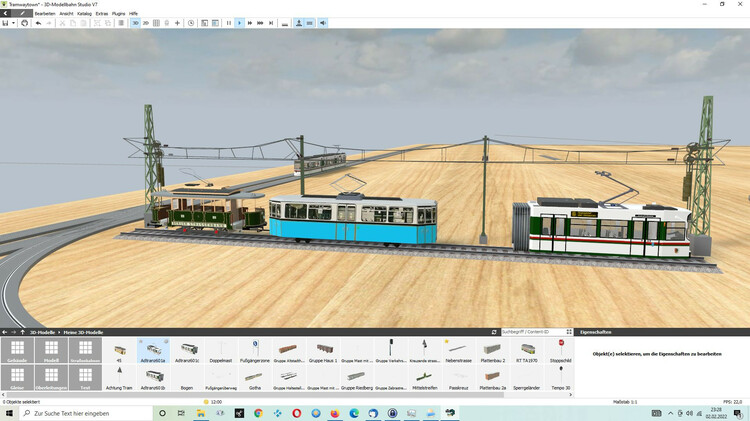Switch to 2D view mode
The width and height of the screenshot is (750, 421).
146,23
